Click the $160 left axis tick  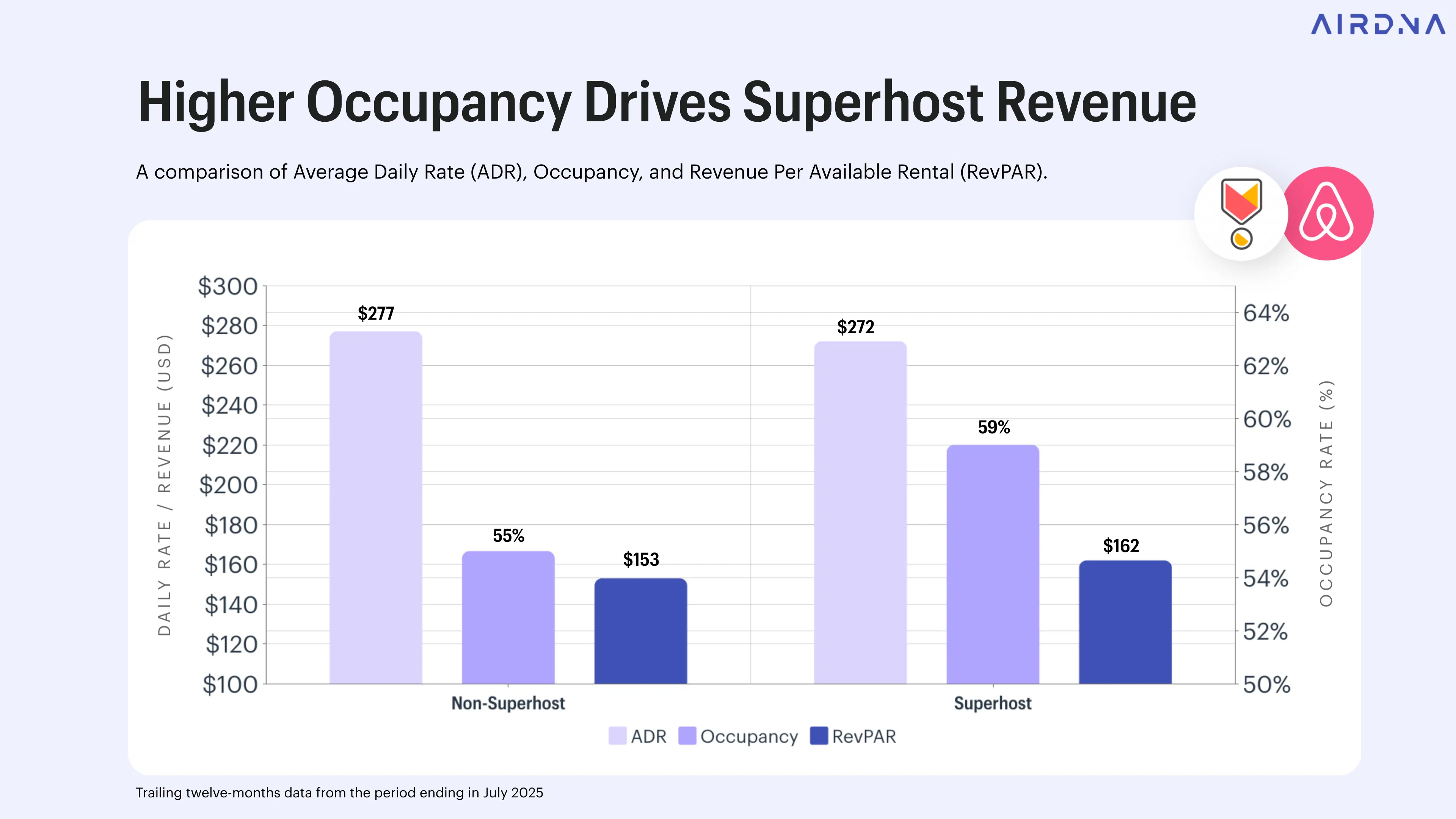coord(231,565)
